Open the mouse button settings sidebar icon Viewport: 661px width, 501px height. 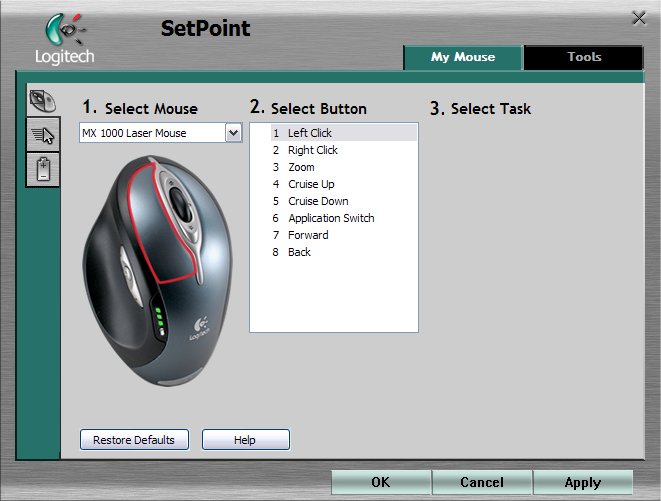tap(43, 100)
